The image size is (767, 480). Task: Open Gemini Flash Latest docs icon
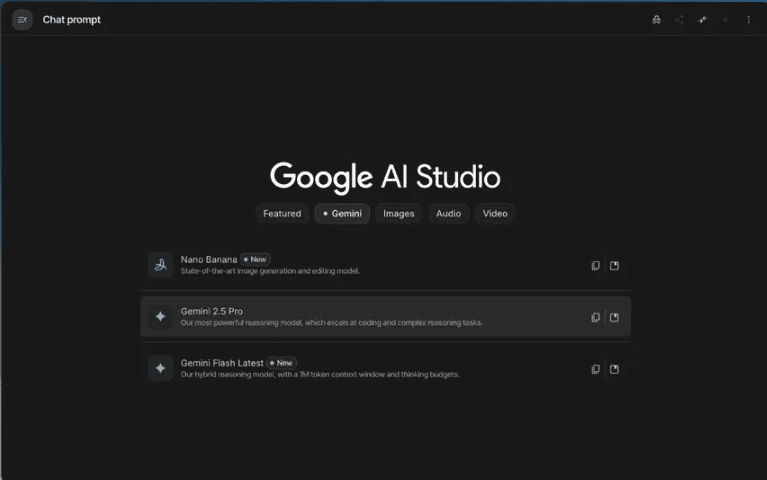(x=614, y=369)
